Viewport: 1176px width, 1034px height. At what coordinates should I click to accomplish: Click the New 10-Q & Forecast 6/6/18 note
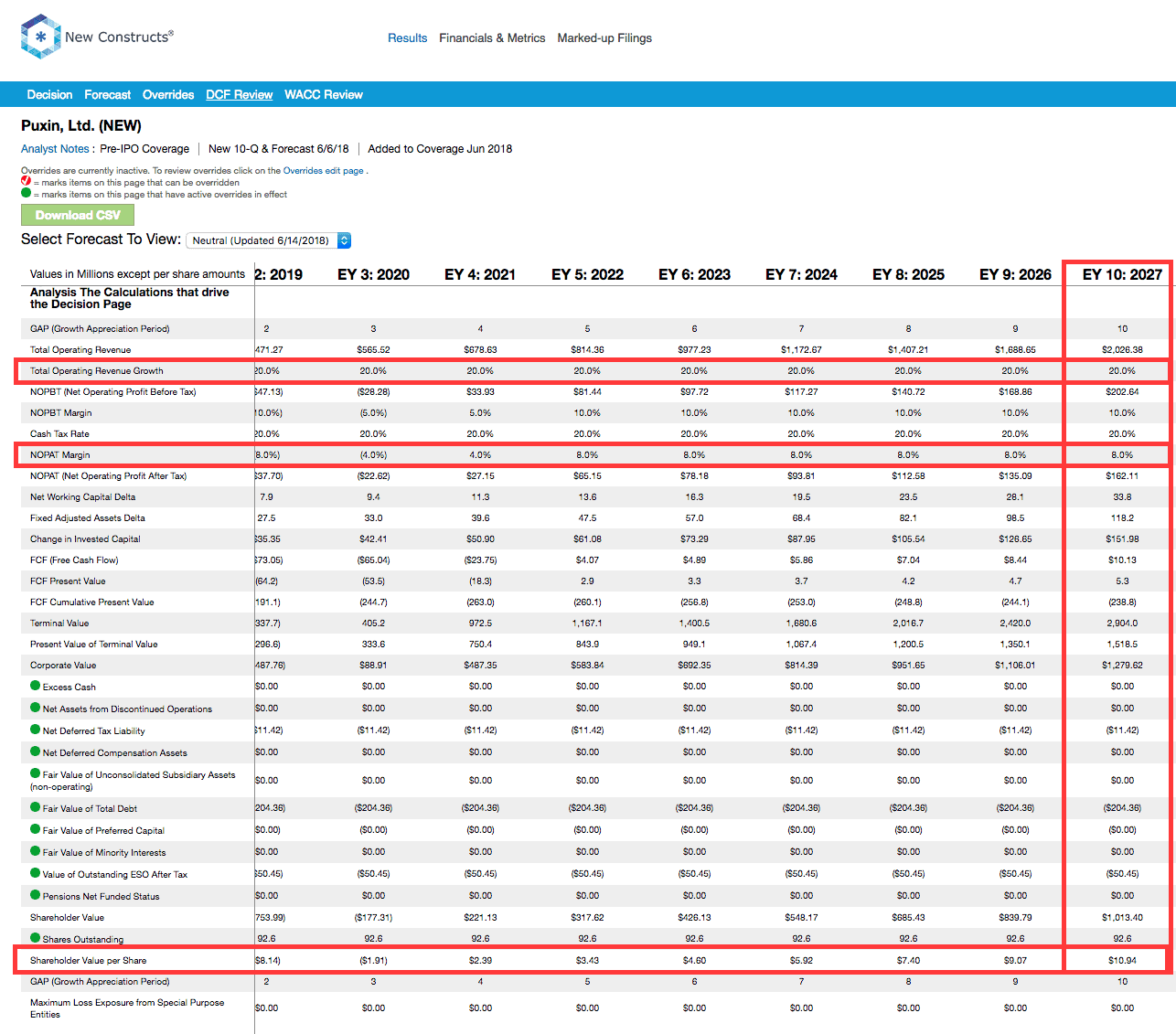point(279,149)
